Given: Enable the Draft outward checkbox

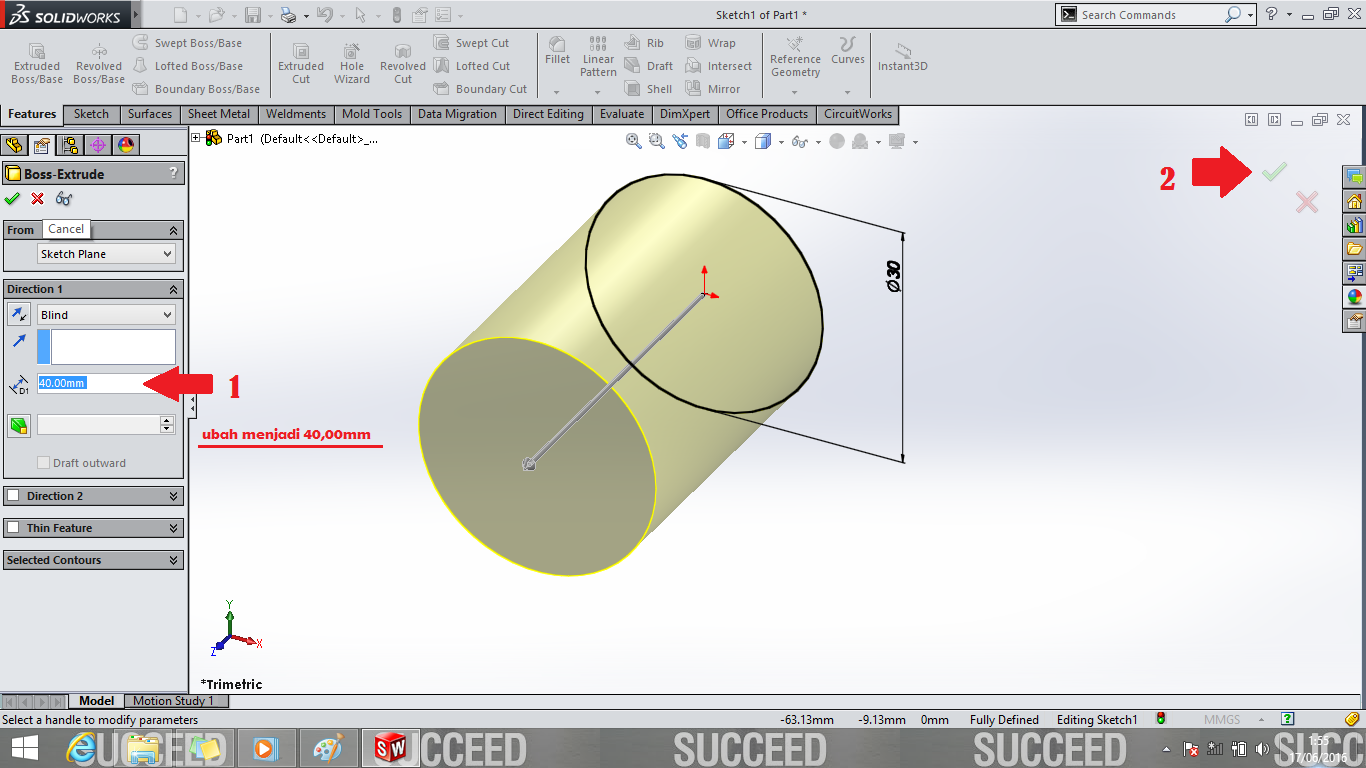Looking at the screenshot, I should tap(43, 462).
